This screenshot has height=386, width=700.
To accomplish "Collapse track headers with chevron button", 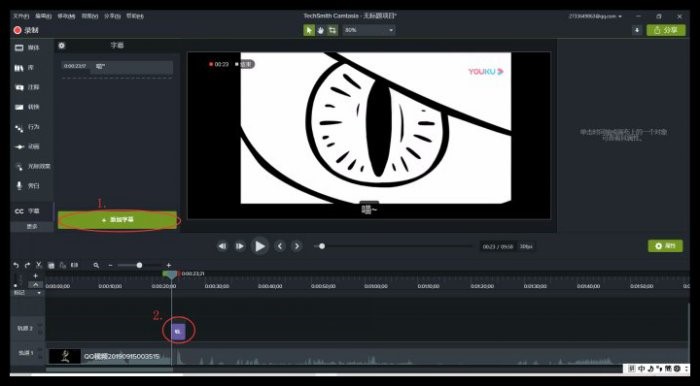I will tap(35, 285).
